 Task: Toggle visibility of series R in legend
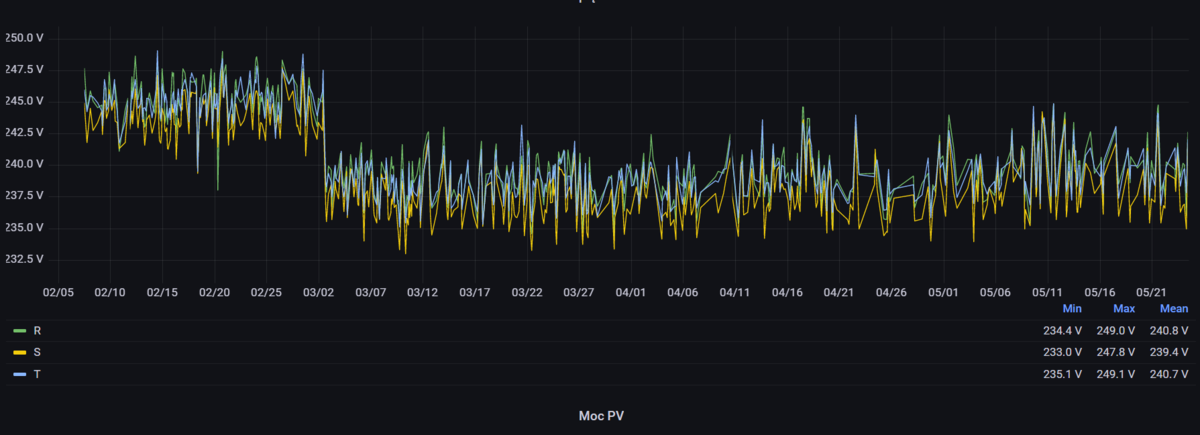tap(38, 330)
